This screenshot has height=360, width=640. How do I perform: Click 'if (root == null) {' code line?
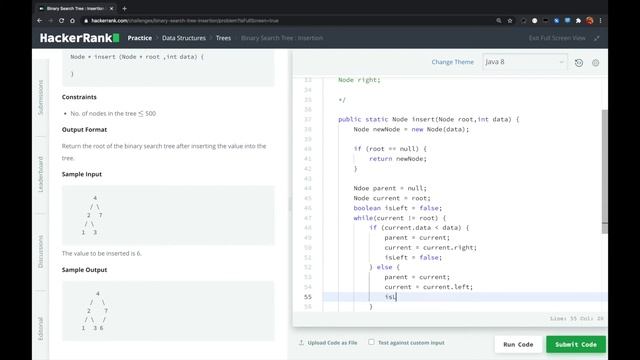click(x=390, y=149)
